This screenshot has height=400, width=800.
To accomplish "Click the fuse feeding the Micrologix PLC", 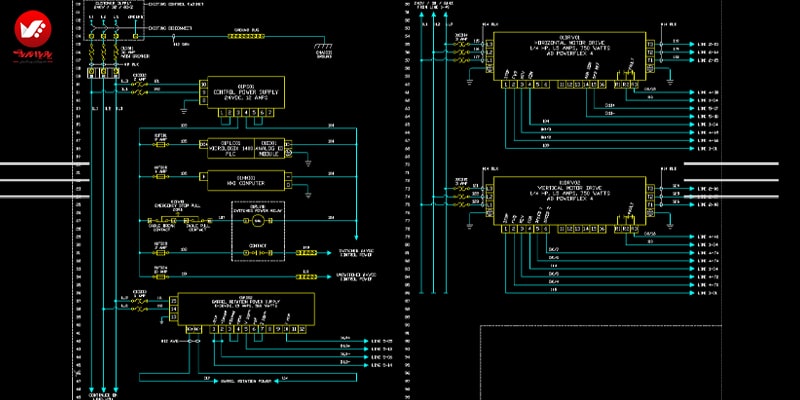I will pyautogui.click(x=161, y=144).
